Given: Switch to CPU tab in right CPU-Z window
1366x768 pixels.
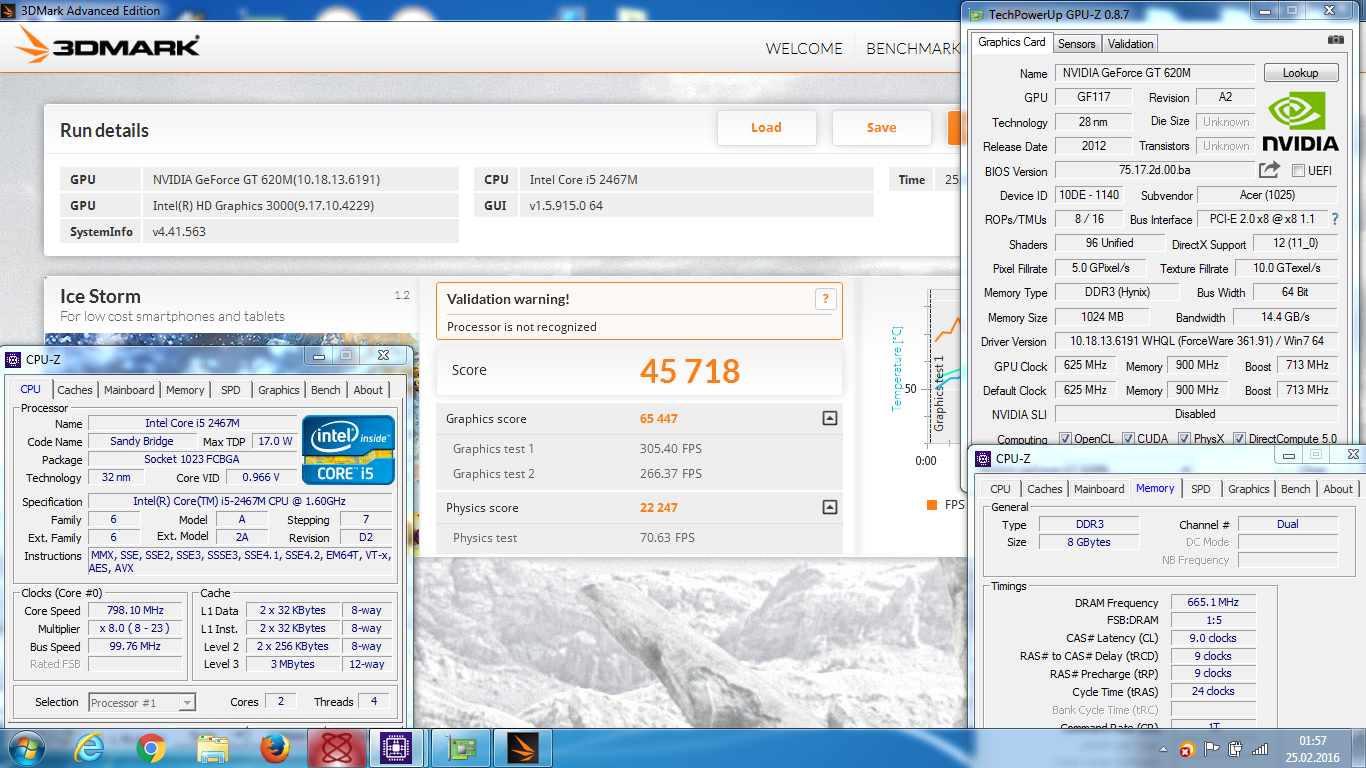Looking at the screenshot, I should [1000, 489].
